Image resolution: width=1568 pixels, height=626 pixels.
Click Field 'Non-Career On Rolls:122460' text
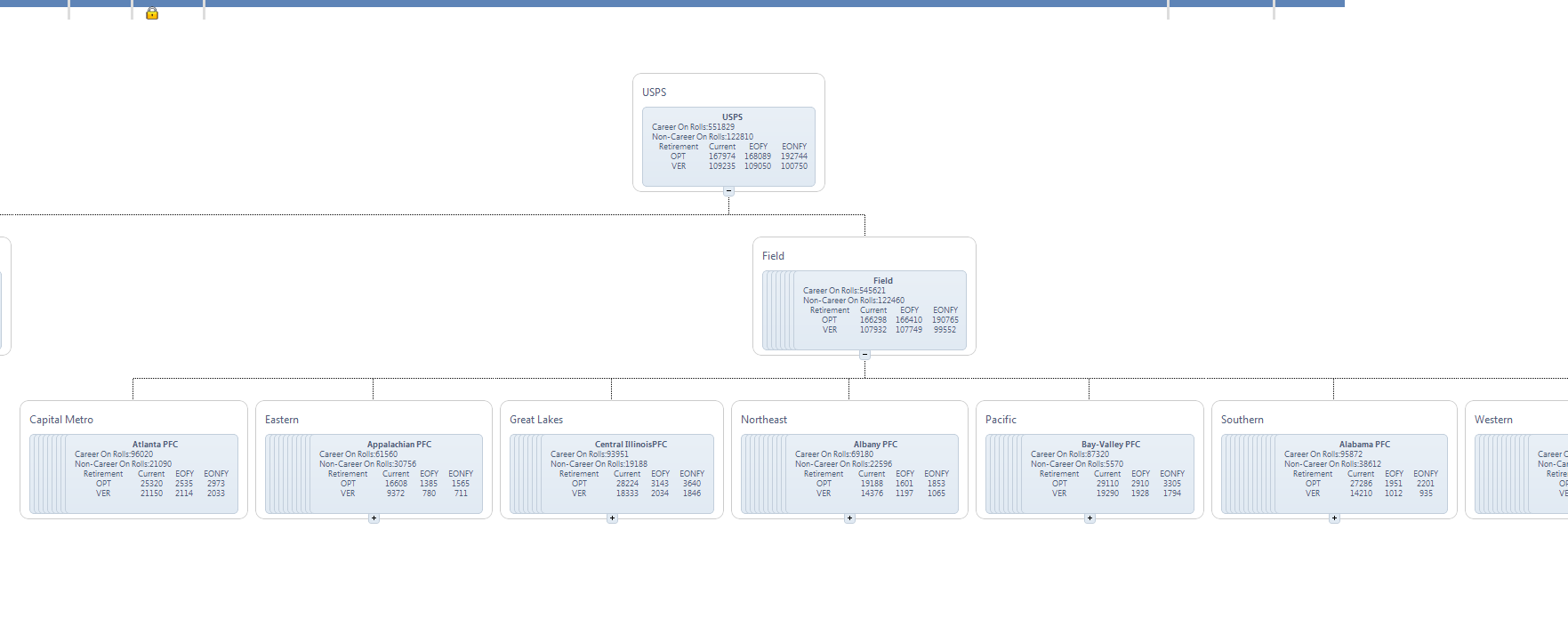click(x=854, y=301)
